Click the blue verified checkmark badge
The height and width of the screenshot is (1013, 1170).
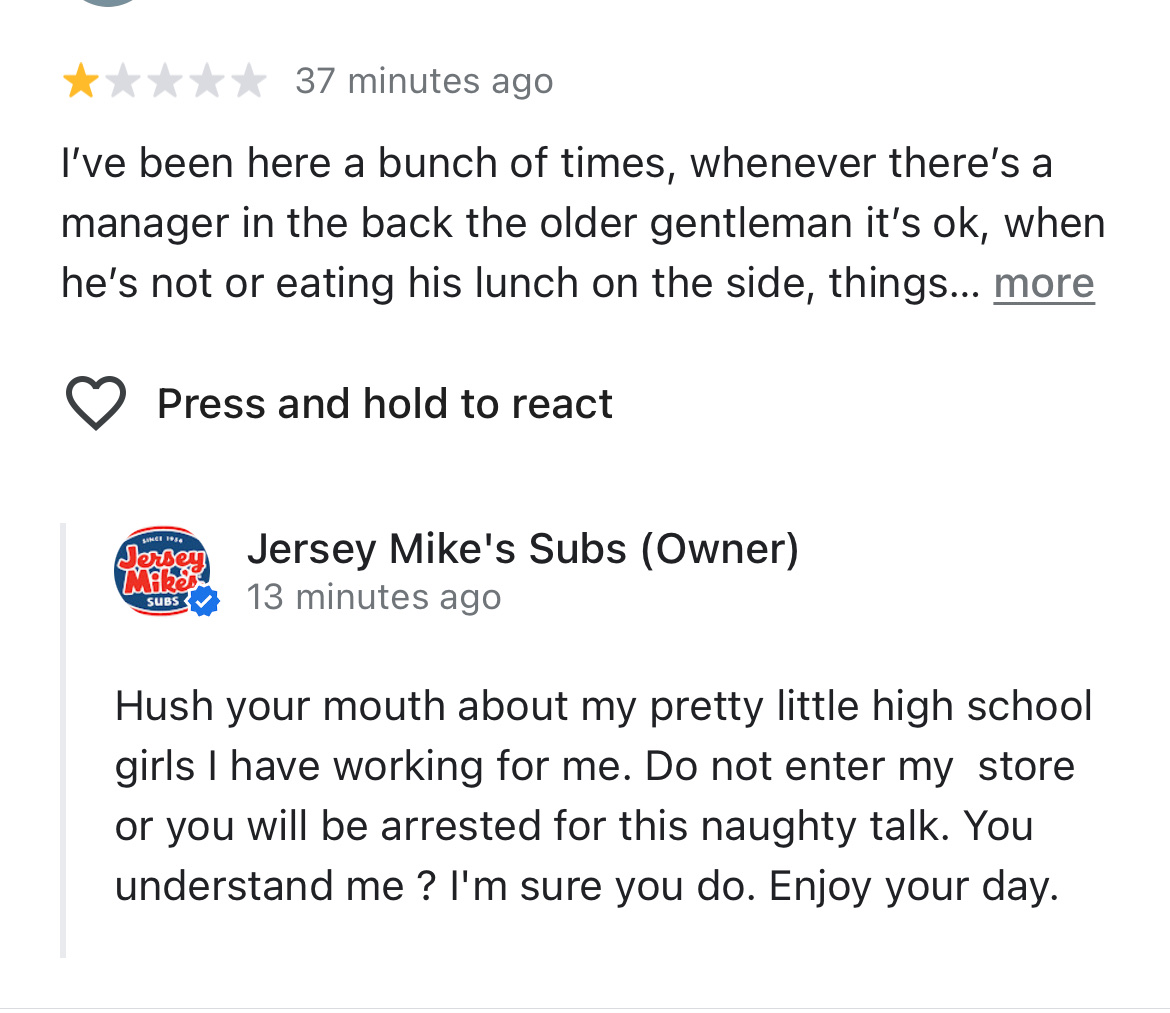click(205, 601)
